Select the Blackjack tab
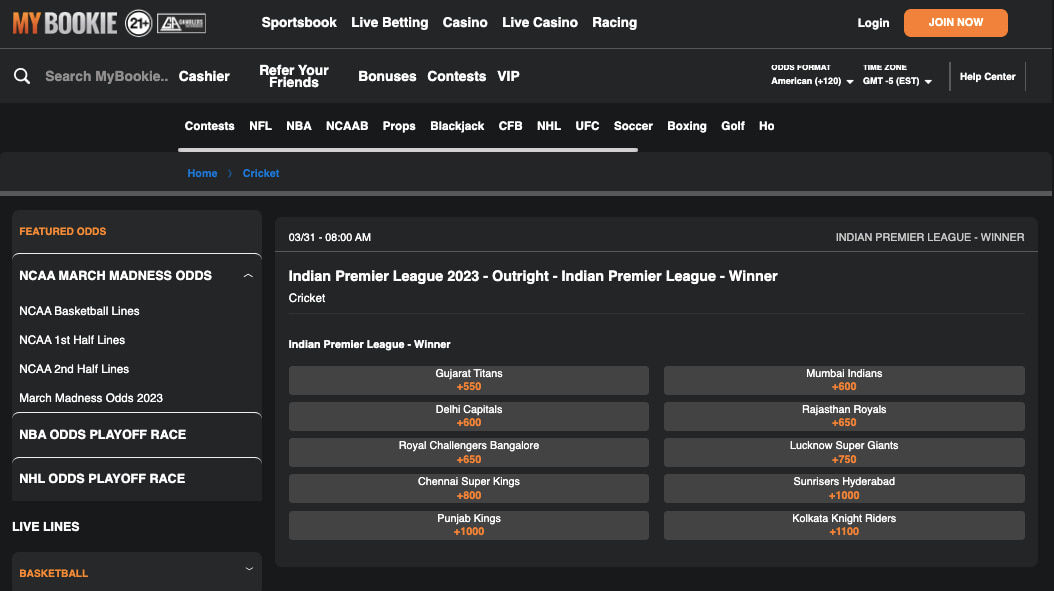Screen dimensions: 1054x591 point(457,126)
